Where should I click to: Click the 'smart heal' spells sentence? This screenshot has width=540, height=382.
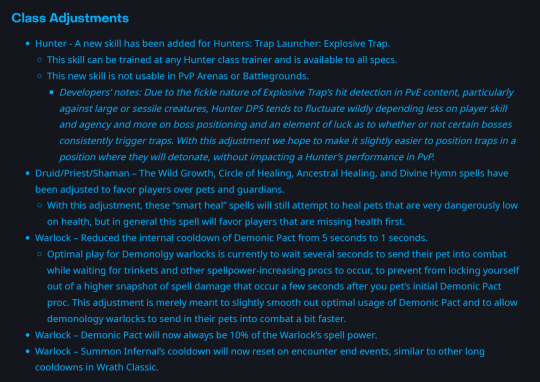point(282,214)
